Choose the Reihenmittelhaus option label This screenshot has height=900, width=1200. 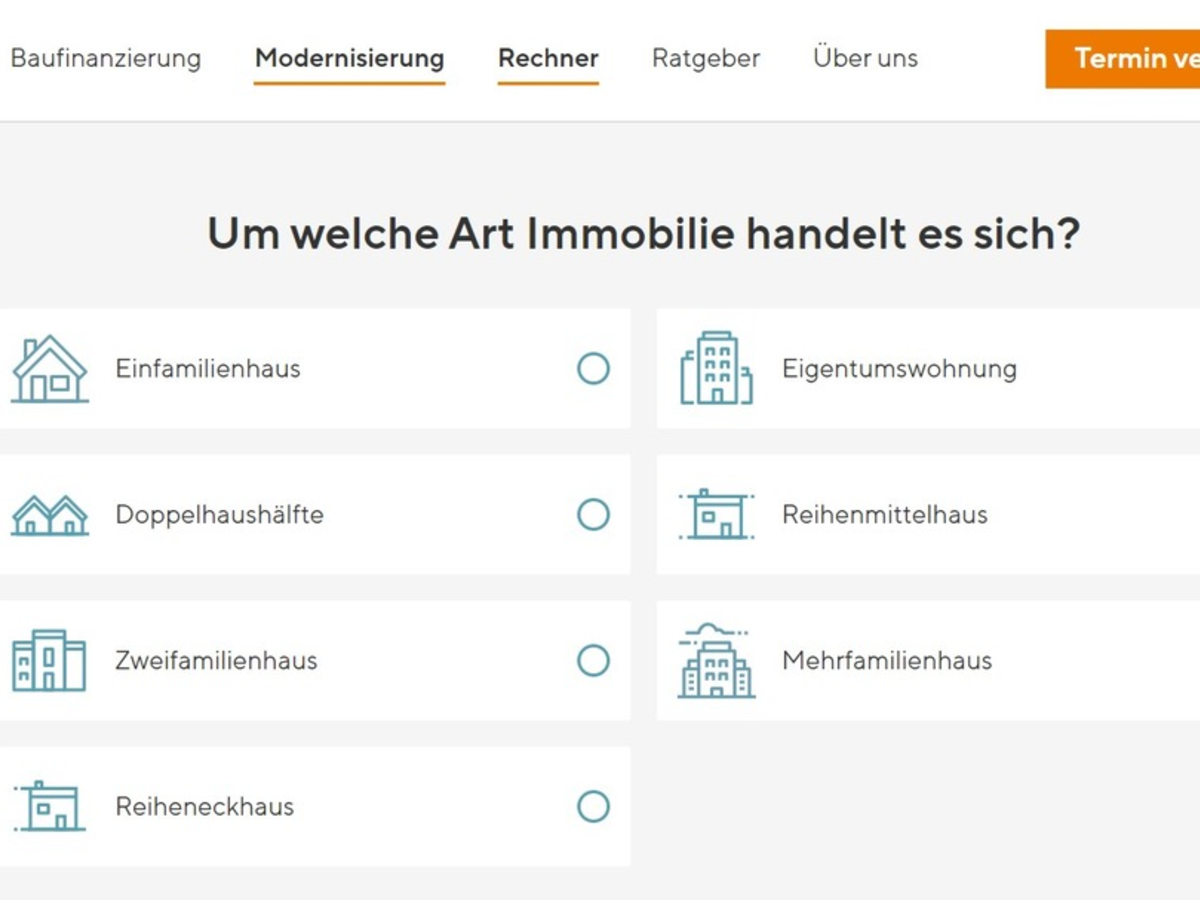[x=884, y=515]
